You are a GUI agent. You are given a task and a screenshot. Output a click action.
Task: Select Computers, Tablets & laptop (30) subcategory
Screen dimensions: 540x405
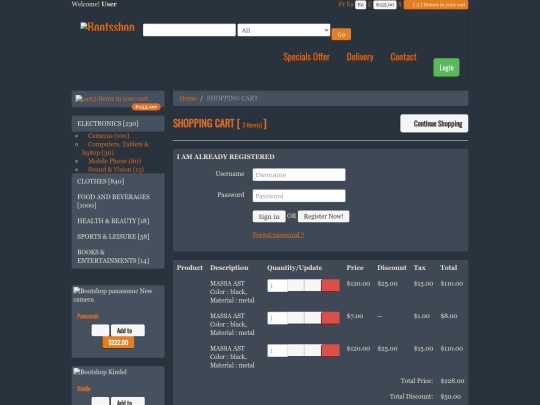click(115, 148)
